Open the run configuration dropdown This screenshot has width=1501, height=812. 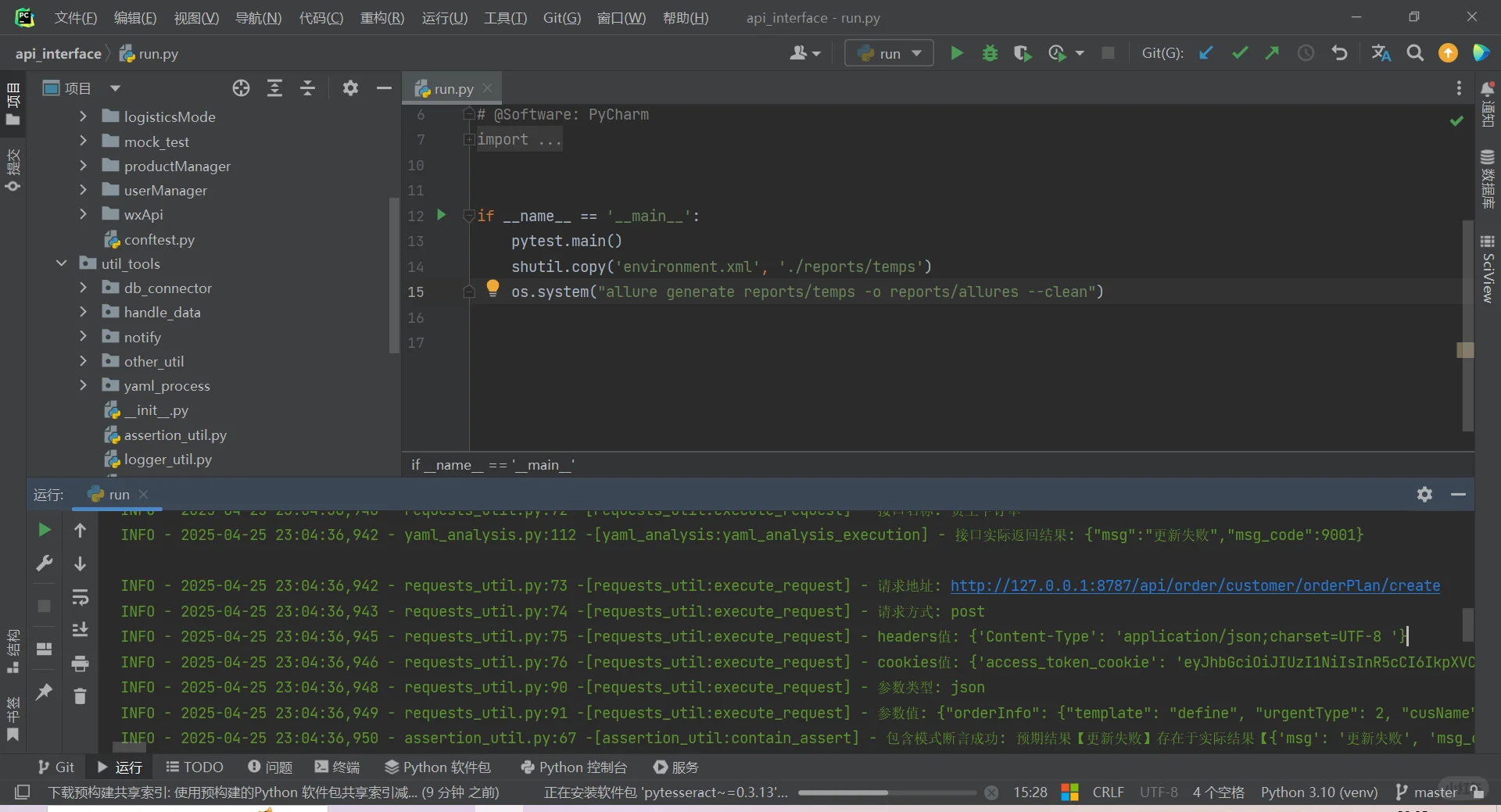(889, 53)
